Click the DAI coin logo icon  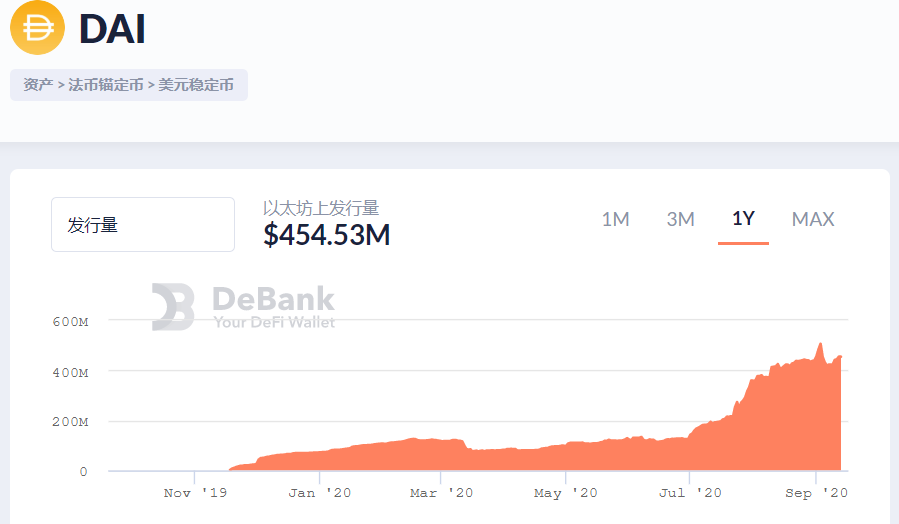pyautogui.click(x=37, y=28)
